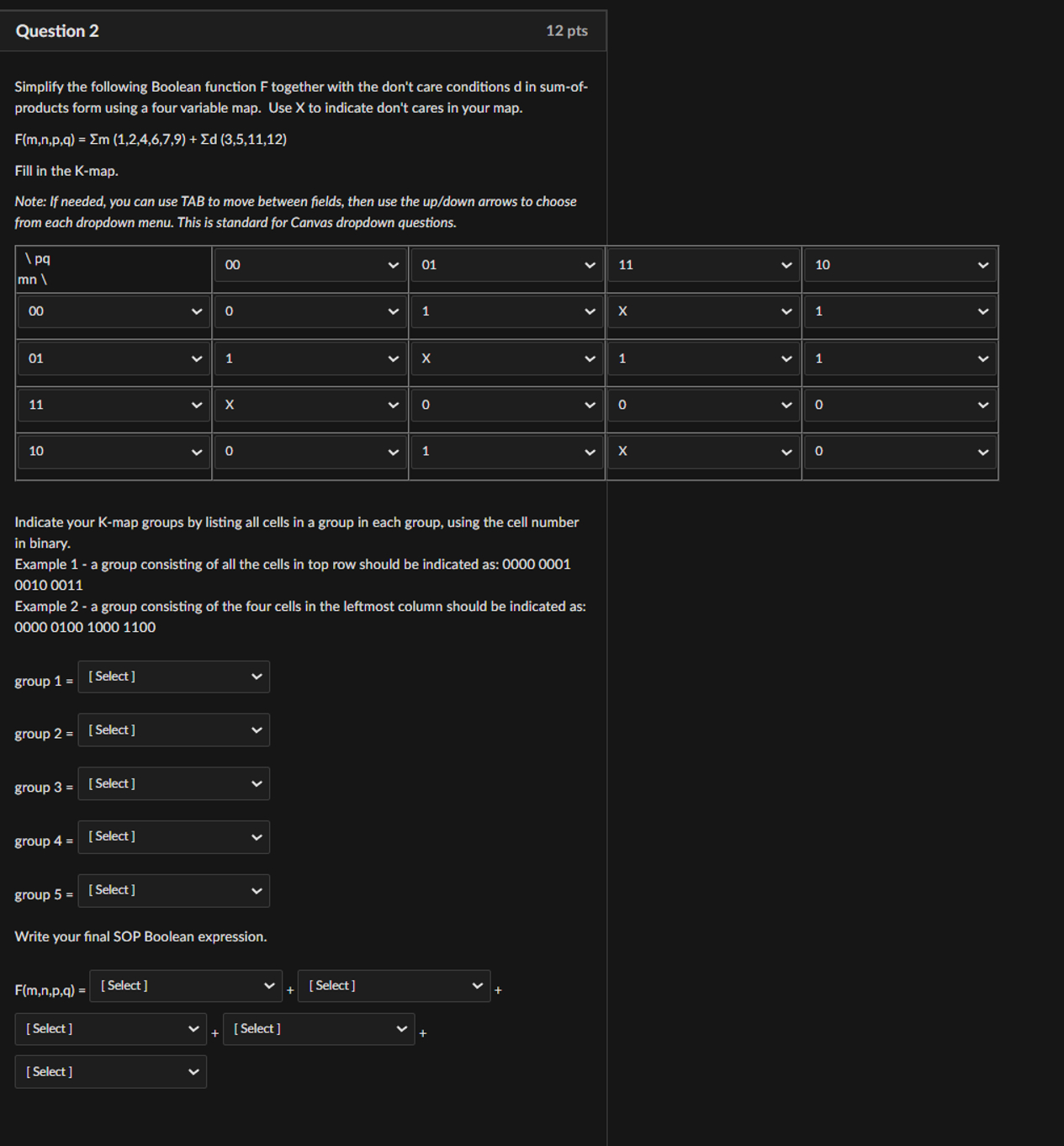Open the row label dropdown for row 10
1064x1146 pixels.
[113, 452]
